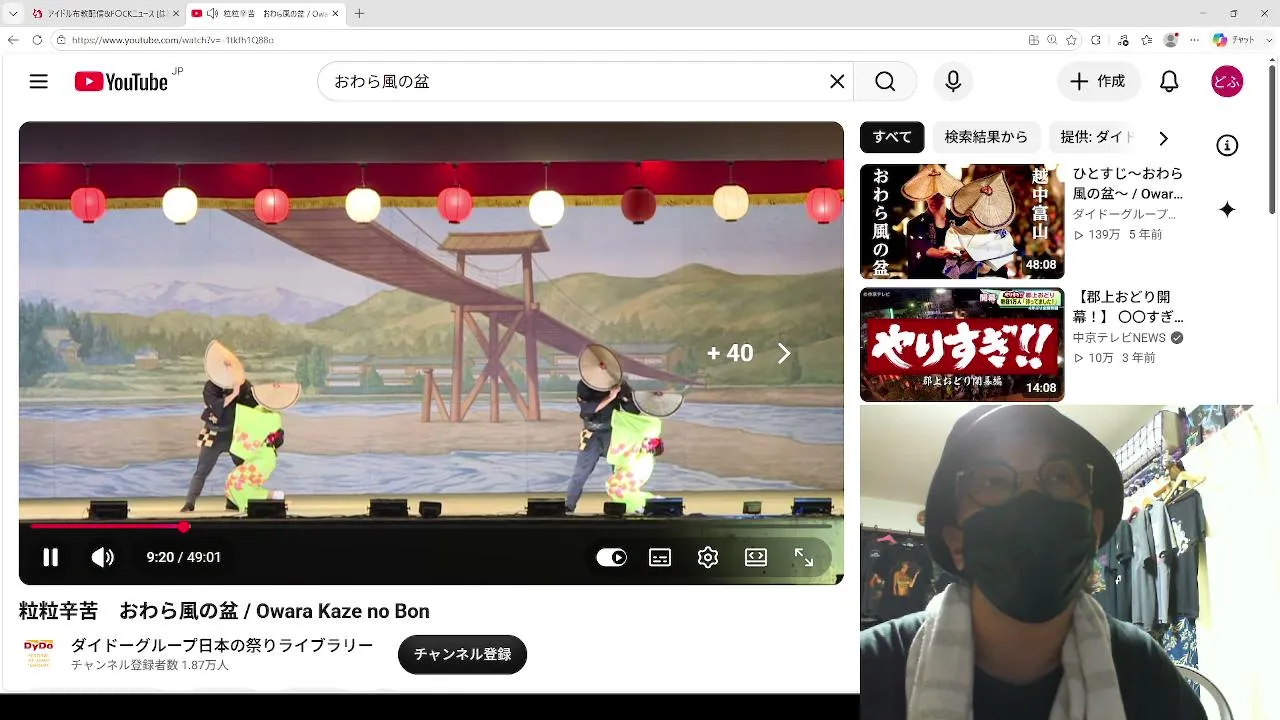Image resolution: width=1280 pixels, height=720 pixels.
Task: Click the sparkle icon on right sidebar
Action: coord(1227,209)
